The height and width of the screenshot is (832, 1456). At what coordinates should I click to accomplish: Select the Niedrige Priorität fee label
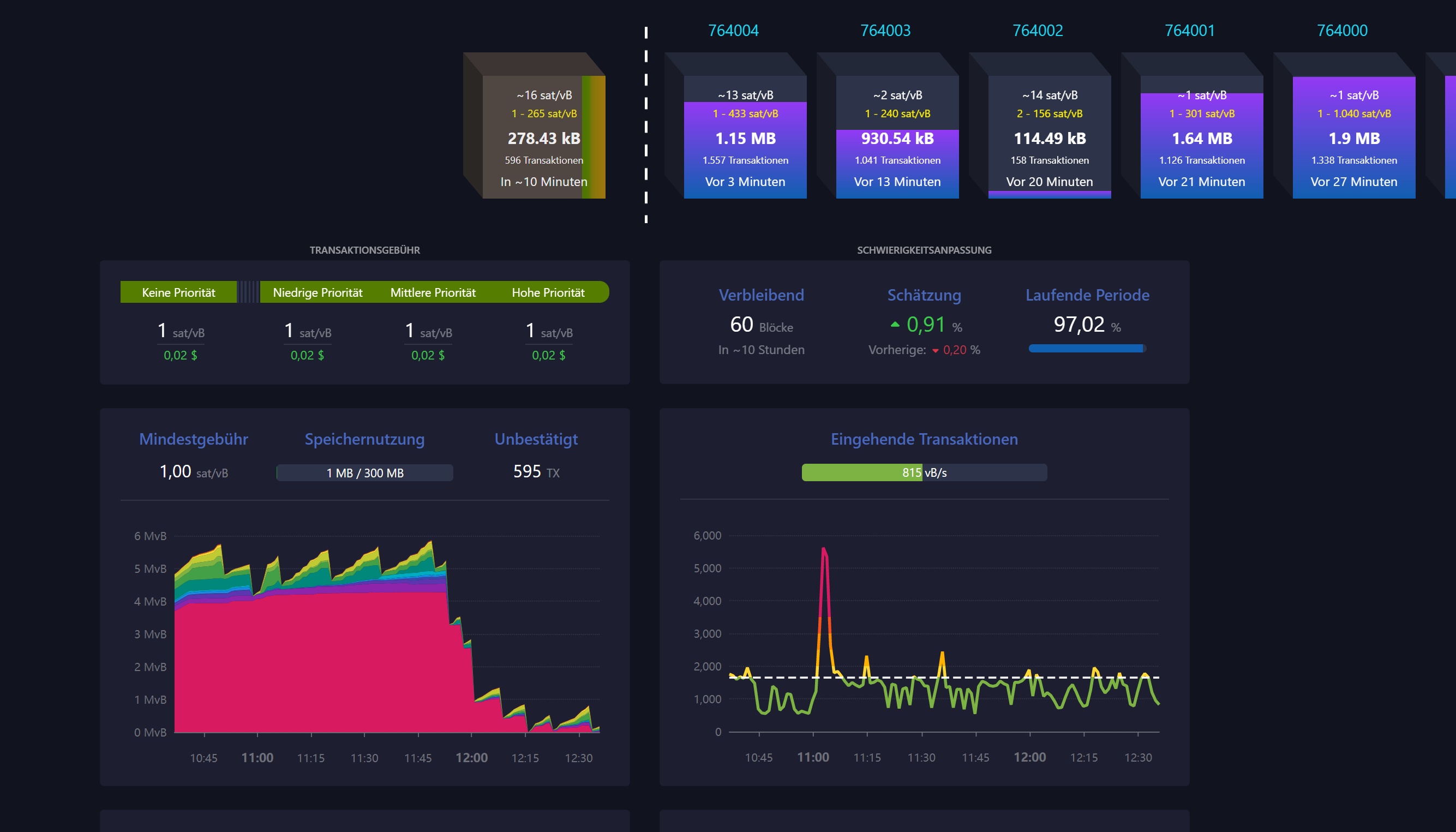point(317,292)
